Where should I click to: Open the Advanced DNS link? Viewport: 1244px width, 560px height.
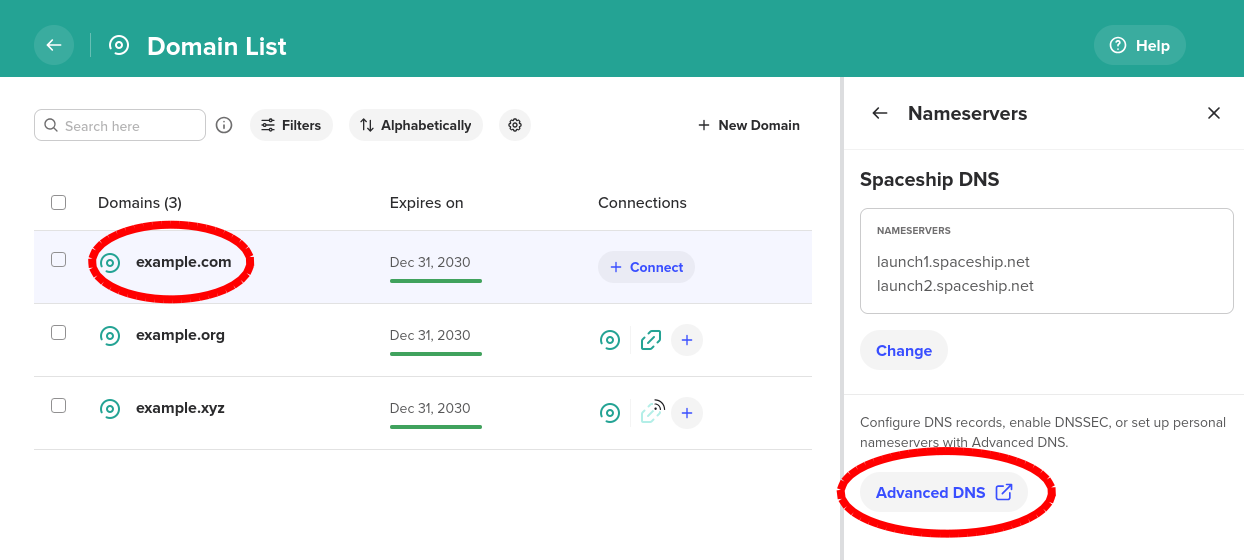click(944, 492)
